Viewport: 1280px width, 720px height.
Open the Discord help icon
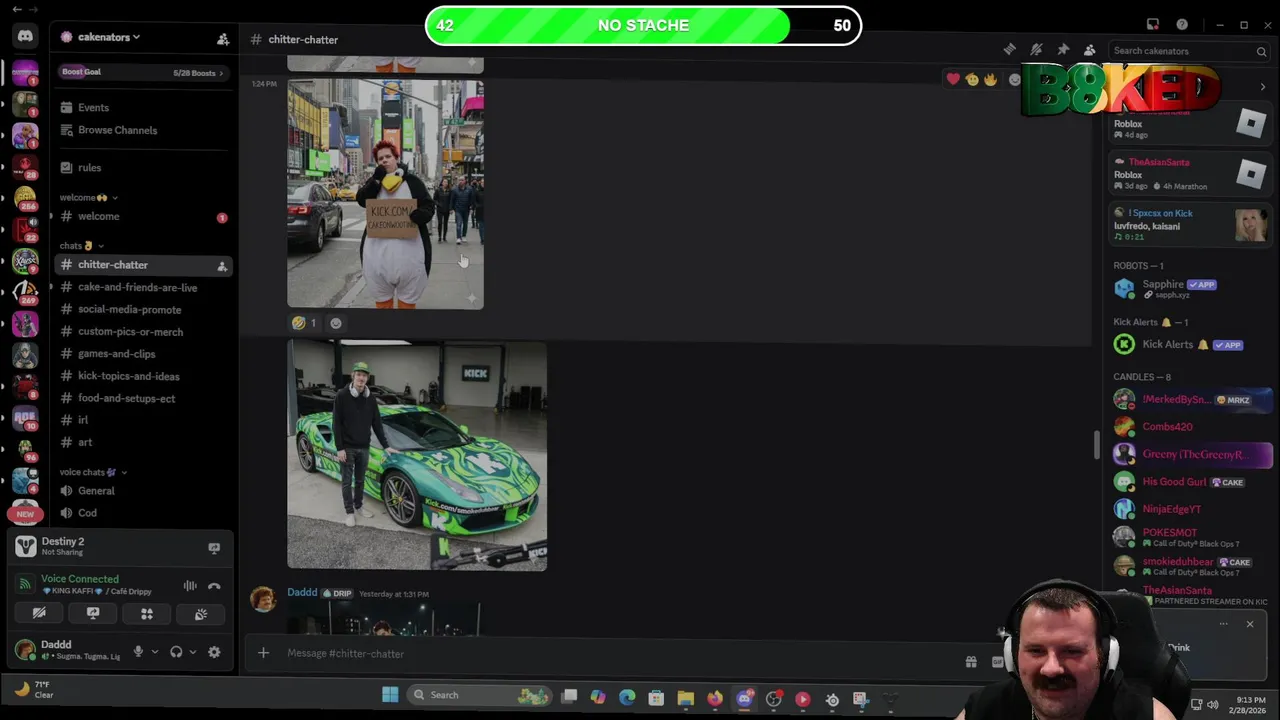(1182, 25)
